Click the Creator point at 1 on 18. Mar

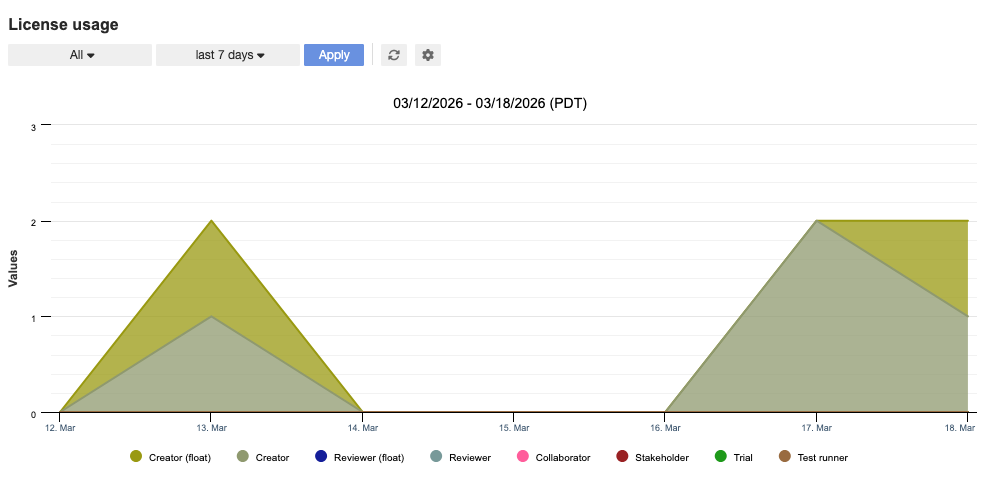(967, 317)
